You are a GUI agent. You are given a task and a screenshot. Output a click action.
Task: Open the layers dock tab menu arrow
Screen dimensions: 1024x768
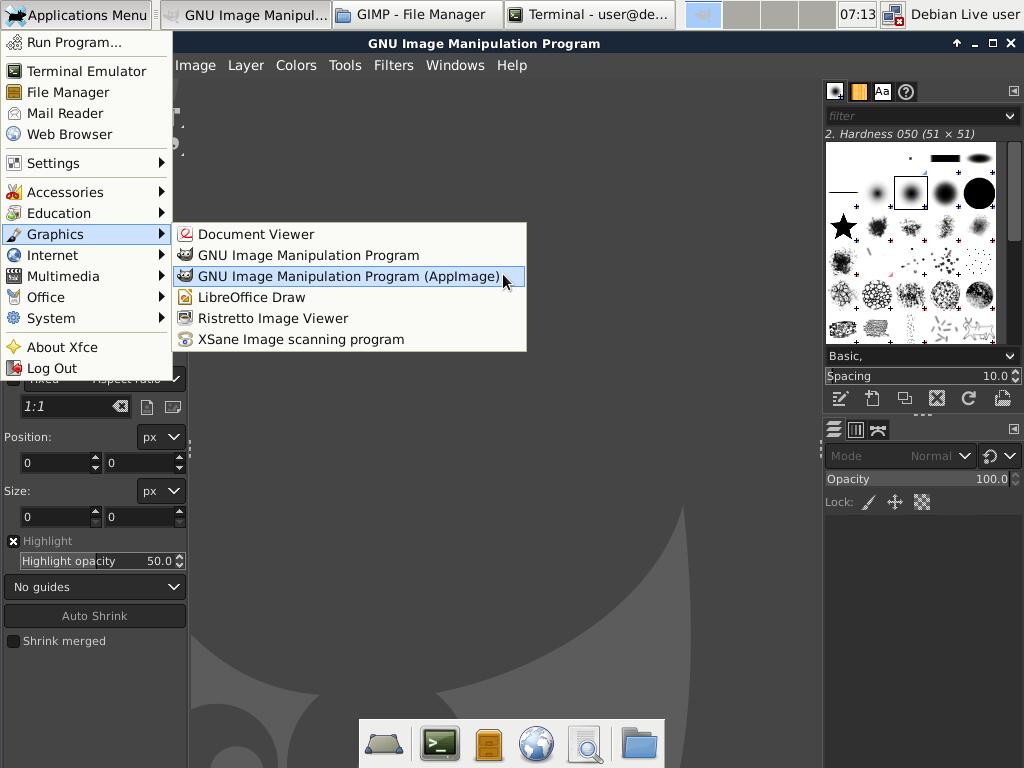click(x=1014, y=430)
